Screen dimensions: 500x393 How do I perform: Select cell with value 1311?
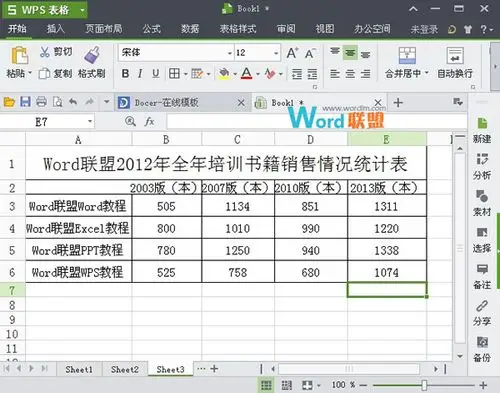(387, 206)
